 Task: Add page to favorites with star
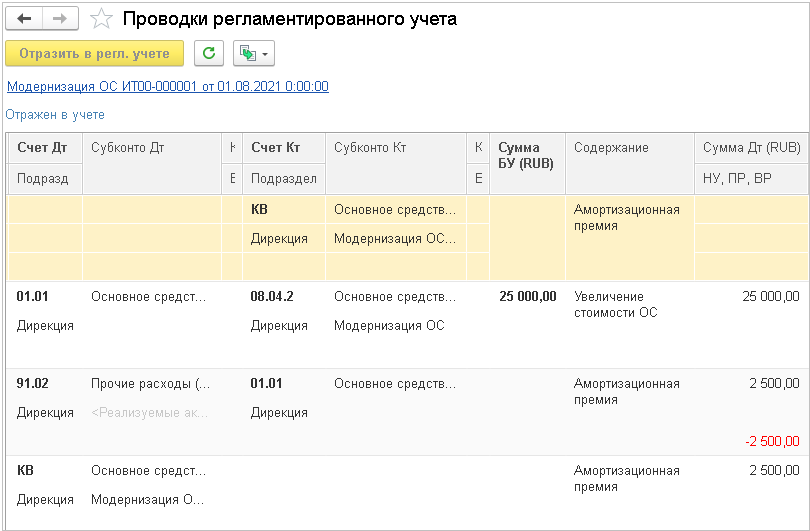(100, 19)
